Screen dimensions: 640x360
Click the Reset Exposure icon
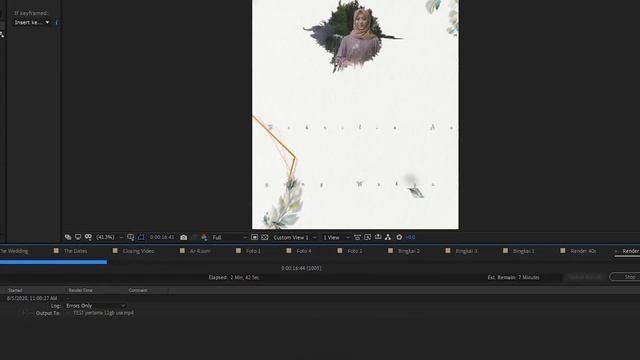click(399, 237)
